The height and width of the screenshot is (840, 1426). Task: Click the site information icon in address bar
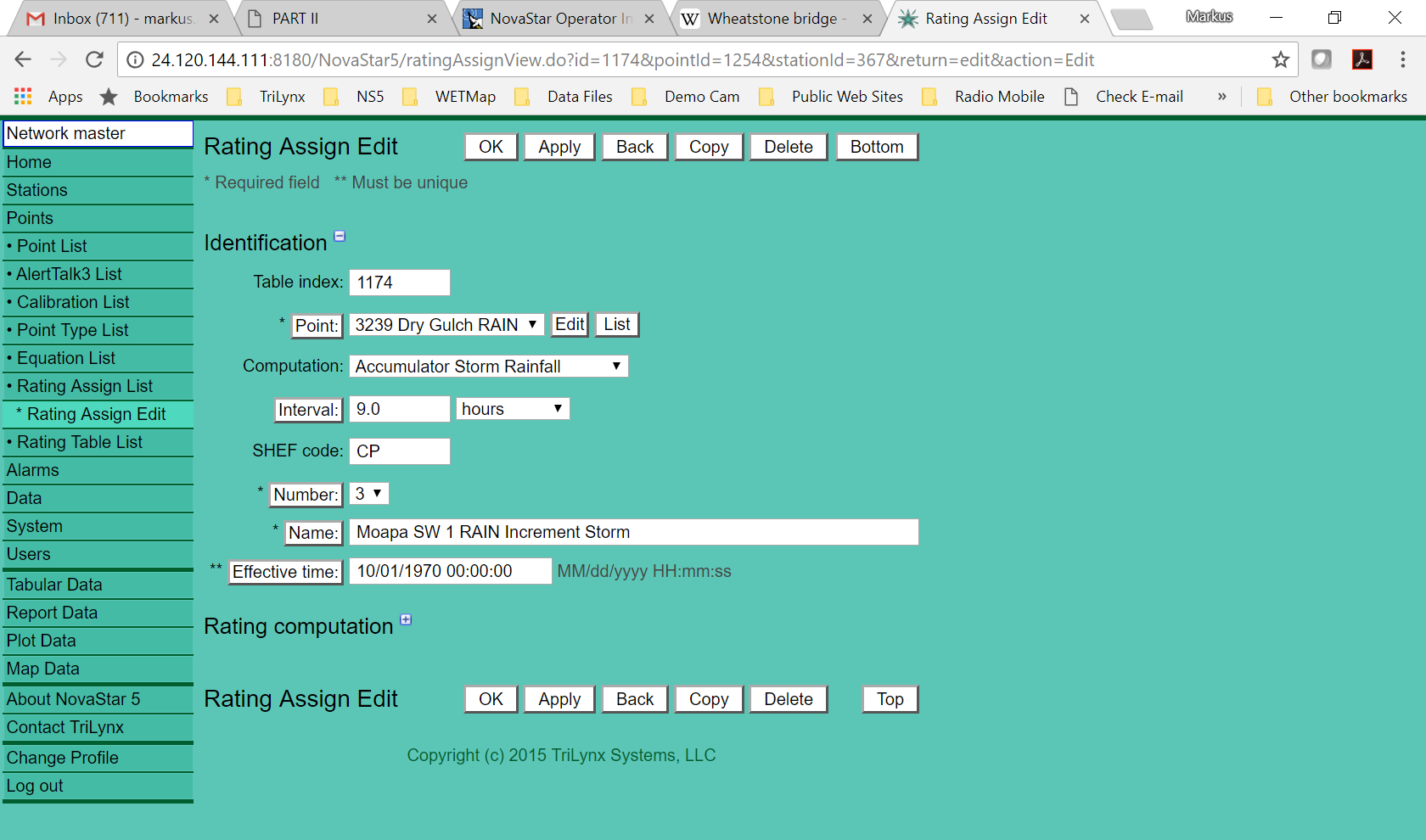(x=134, y=60)
